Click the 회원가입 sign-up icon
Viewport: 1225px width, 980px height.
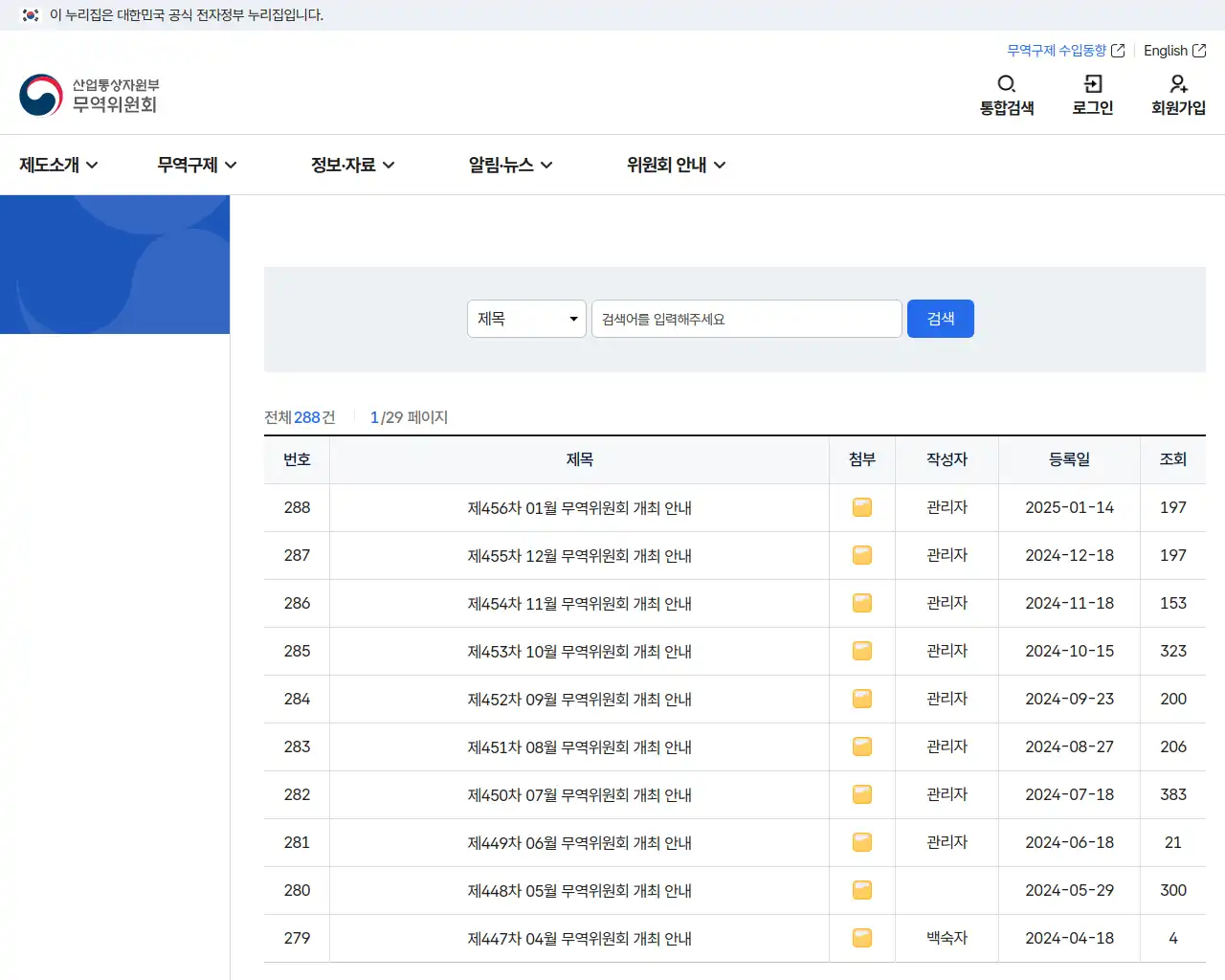coord(1178,95)
